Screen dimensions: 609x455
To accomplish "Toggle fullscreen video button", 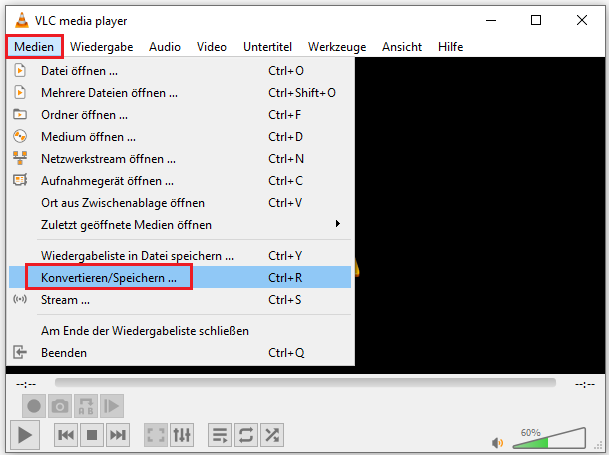I will [156, 435].
